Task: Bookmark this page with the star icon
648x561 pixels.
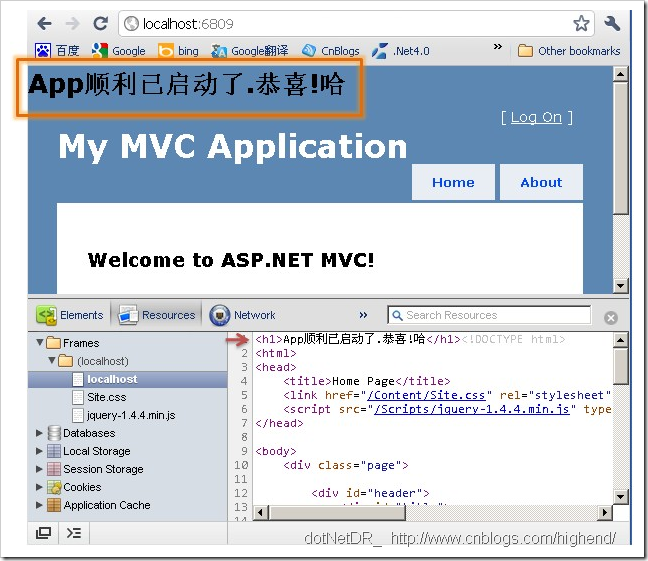Action: coord(581,23)
